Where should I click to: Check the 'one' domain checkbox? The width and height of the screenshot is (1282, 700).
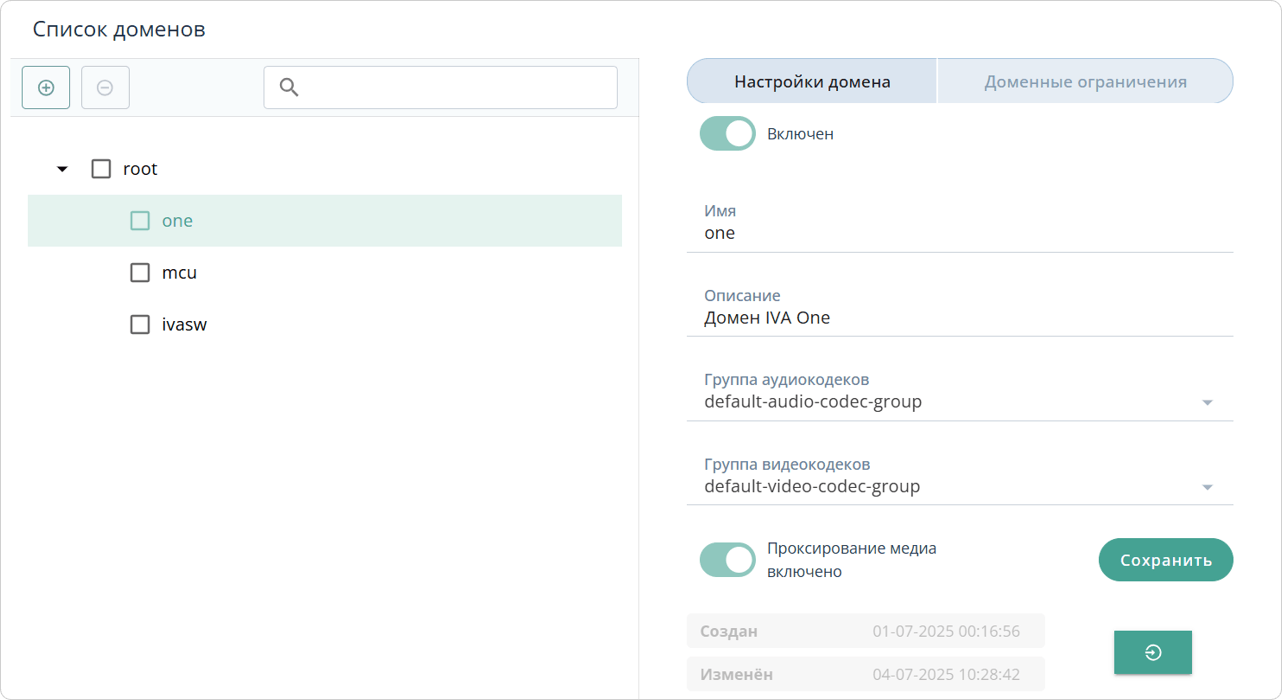coord(140,221)
